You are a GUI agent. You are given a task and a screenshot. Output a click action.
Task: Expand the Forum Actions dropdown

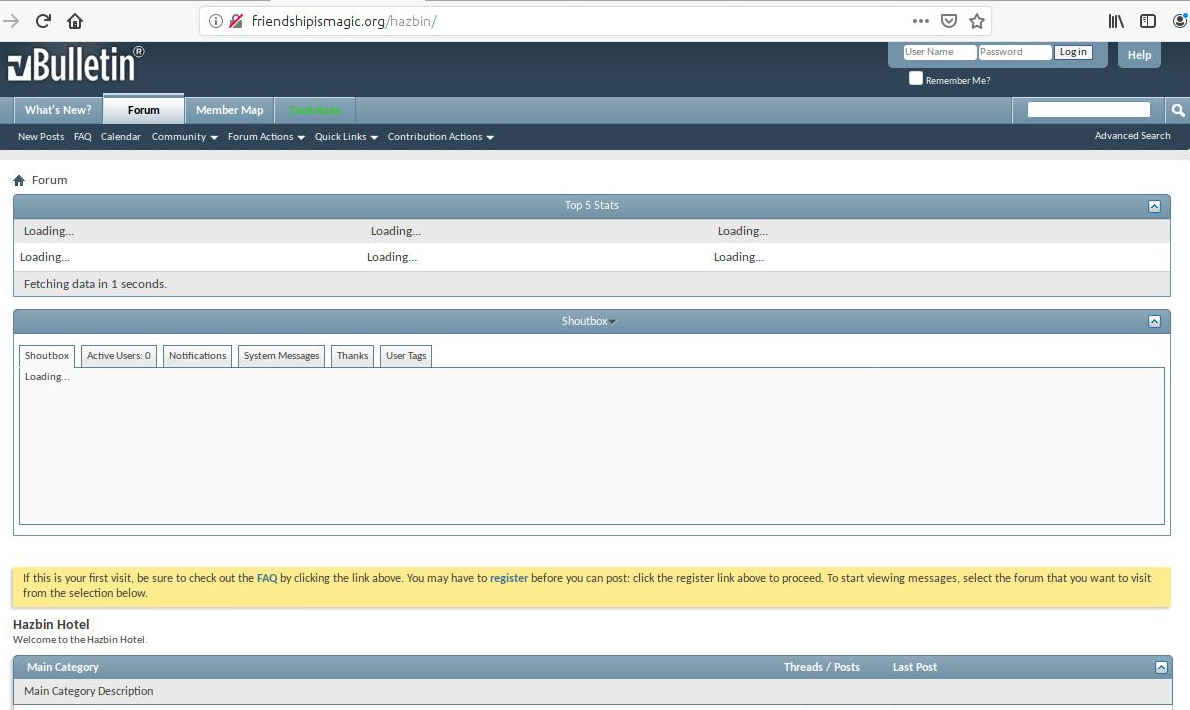click(266, 137)
